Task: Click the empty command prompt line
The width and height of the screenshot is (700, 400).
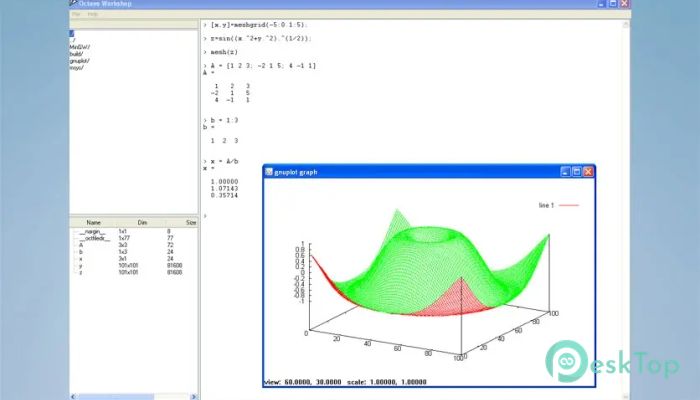Action: pos(205,216)
